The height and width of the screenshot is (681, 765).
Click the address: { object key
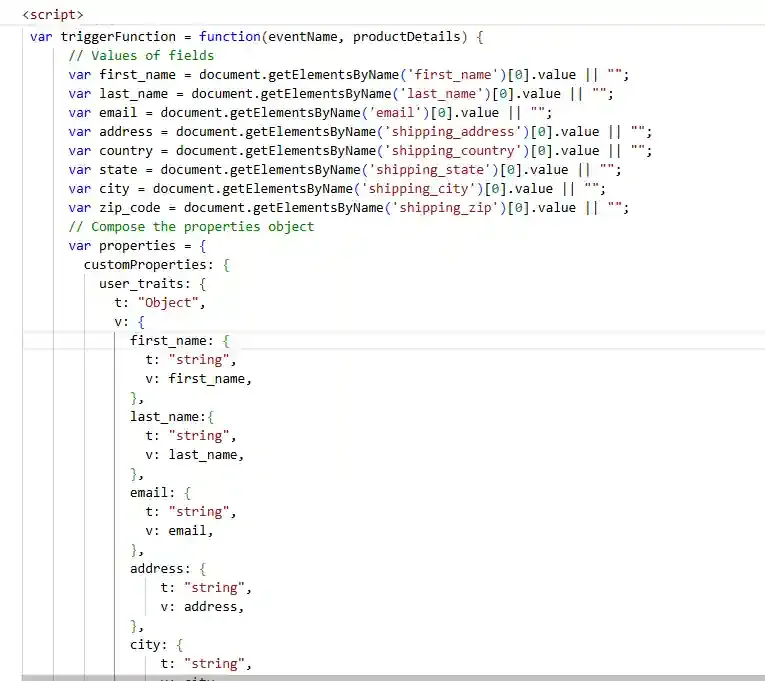tap(168, 569)
